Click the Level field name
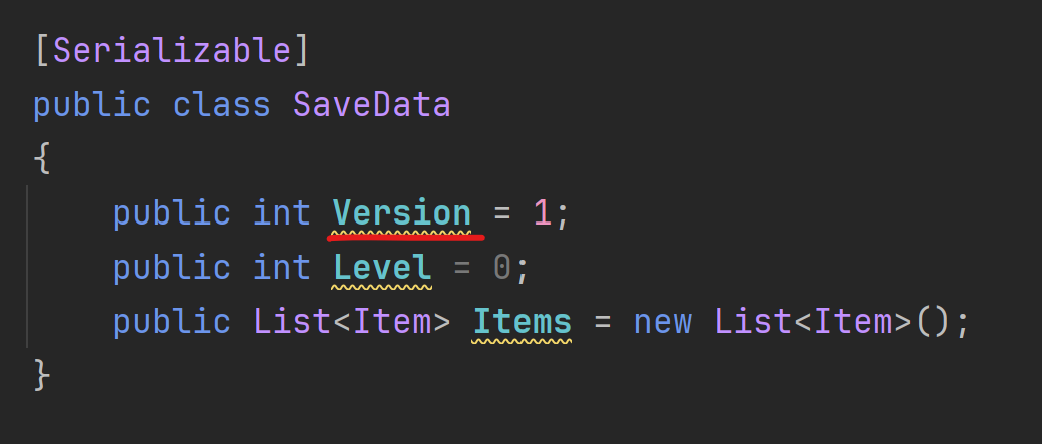 coord(382,268)
